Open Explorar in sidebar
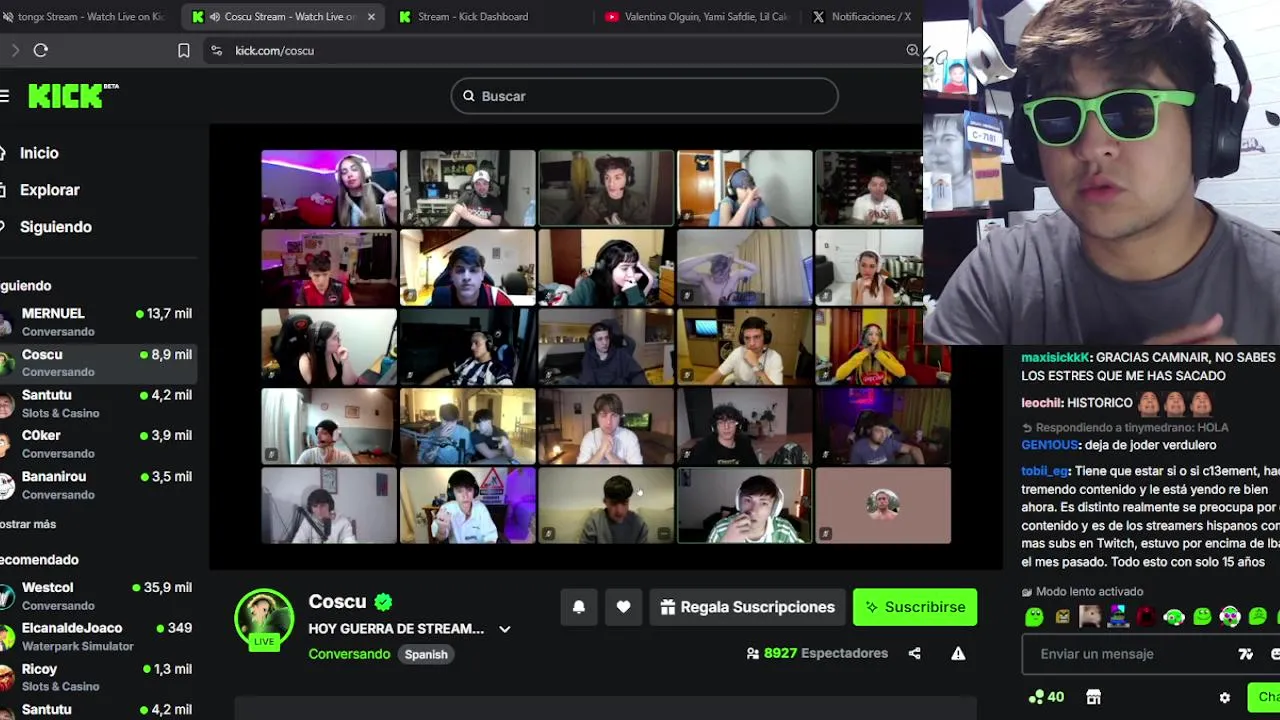This screenshot has height=720, width=1280. [49, 190]
